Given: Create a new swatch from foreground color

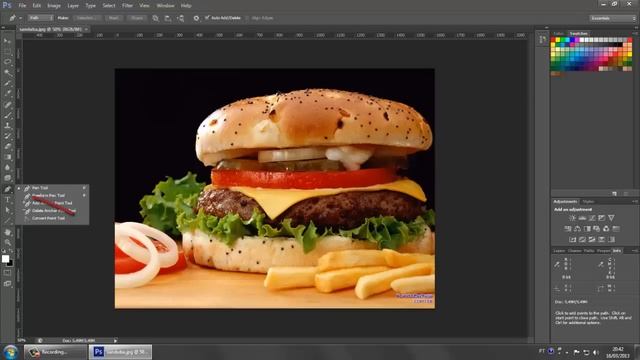Looking at the screenshot, I should [614, 194].
